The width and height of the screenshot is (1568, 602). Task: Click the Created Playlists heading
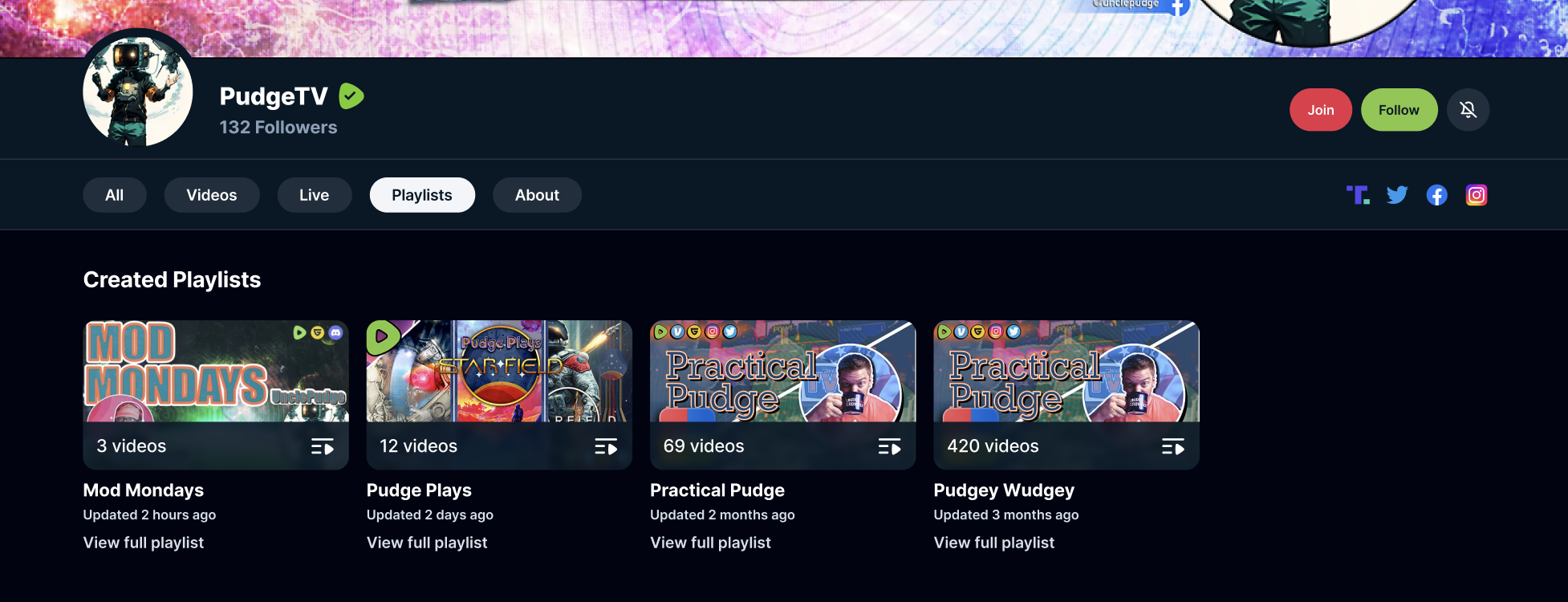(173, 280)
